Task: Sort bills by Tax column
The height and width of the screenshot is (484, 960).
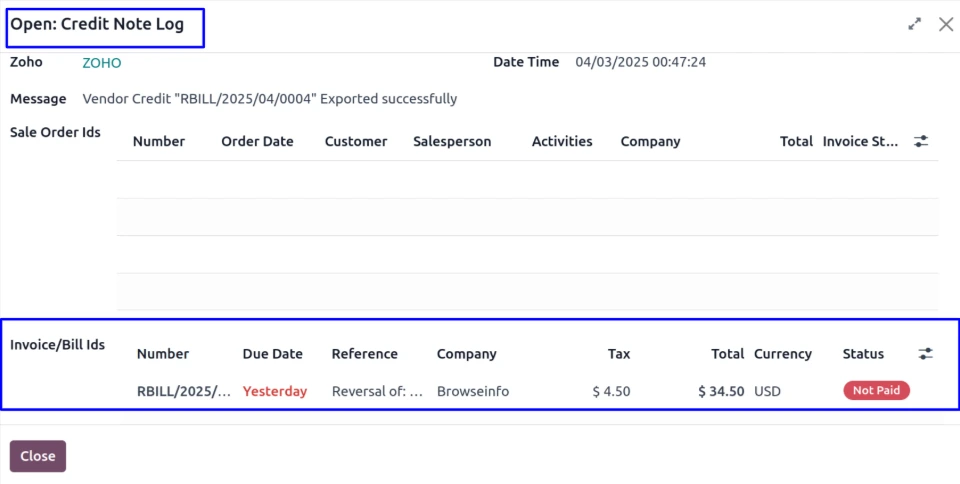Action: 619,354
